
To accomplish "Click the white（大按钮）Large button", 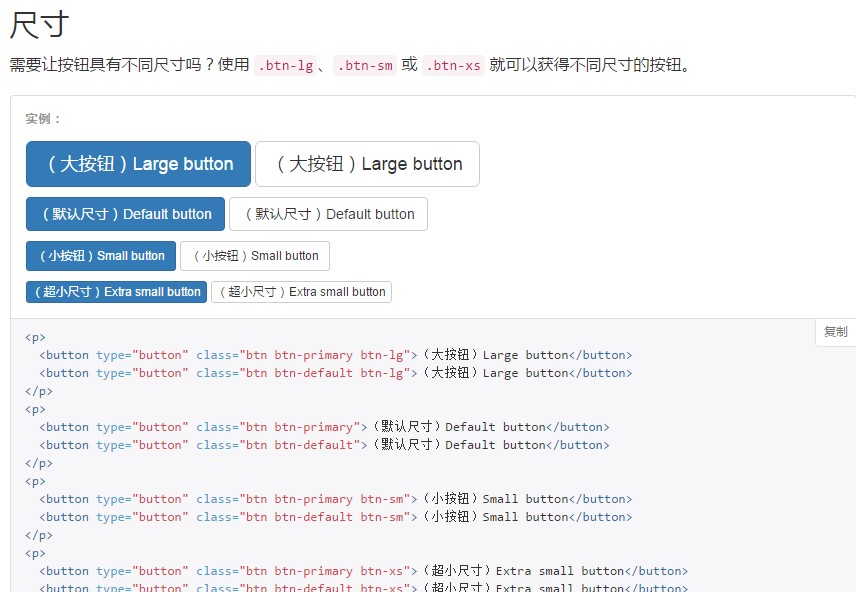I will (x=366, y=164).
